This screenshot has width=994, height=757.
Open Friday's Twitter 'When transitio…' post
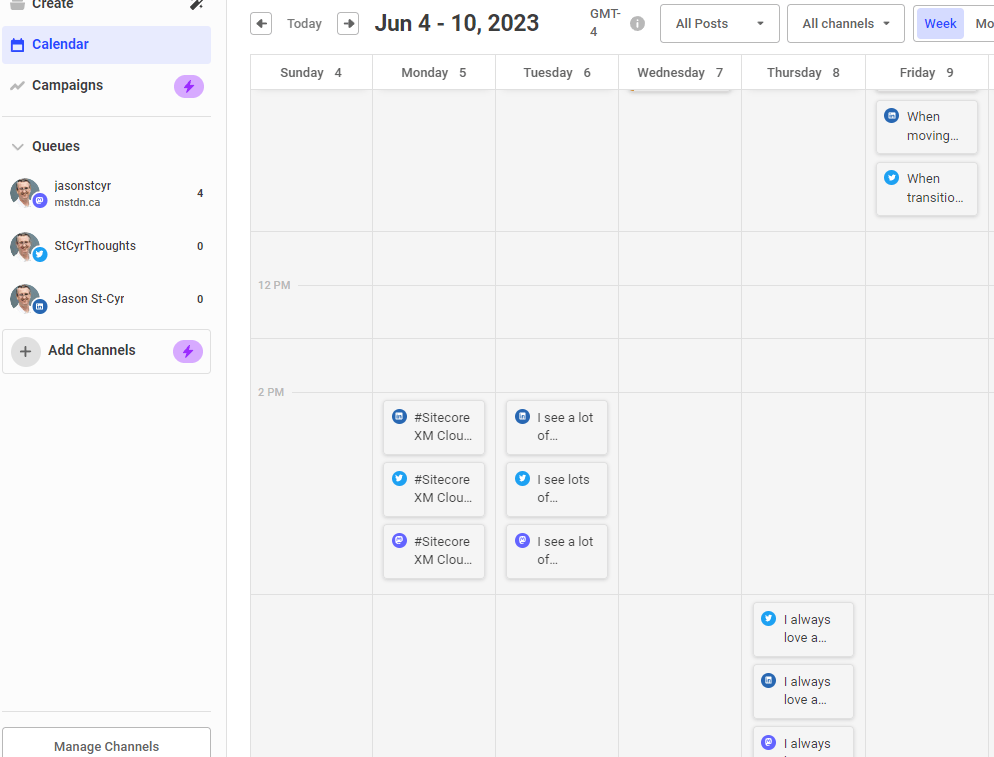point(927,188)
